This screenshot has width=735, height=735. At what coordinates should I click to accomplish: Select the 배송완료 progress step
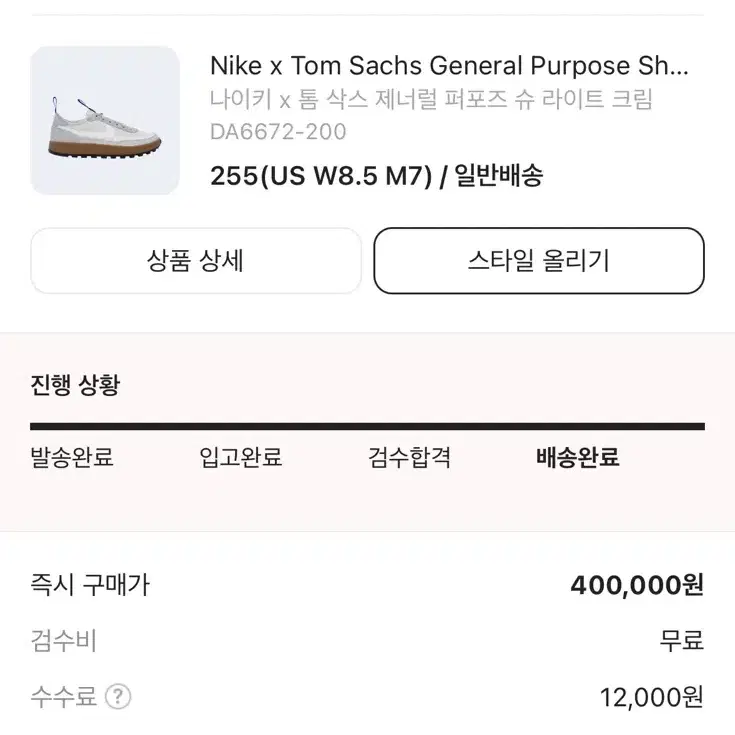coord(578,457)
